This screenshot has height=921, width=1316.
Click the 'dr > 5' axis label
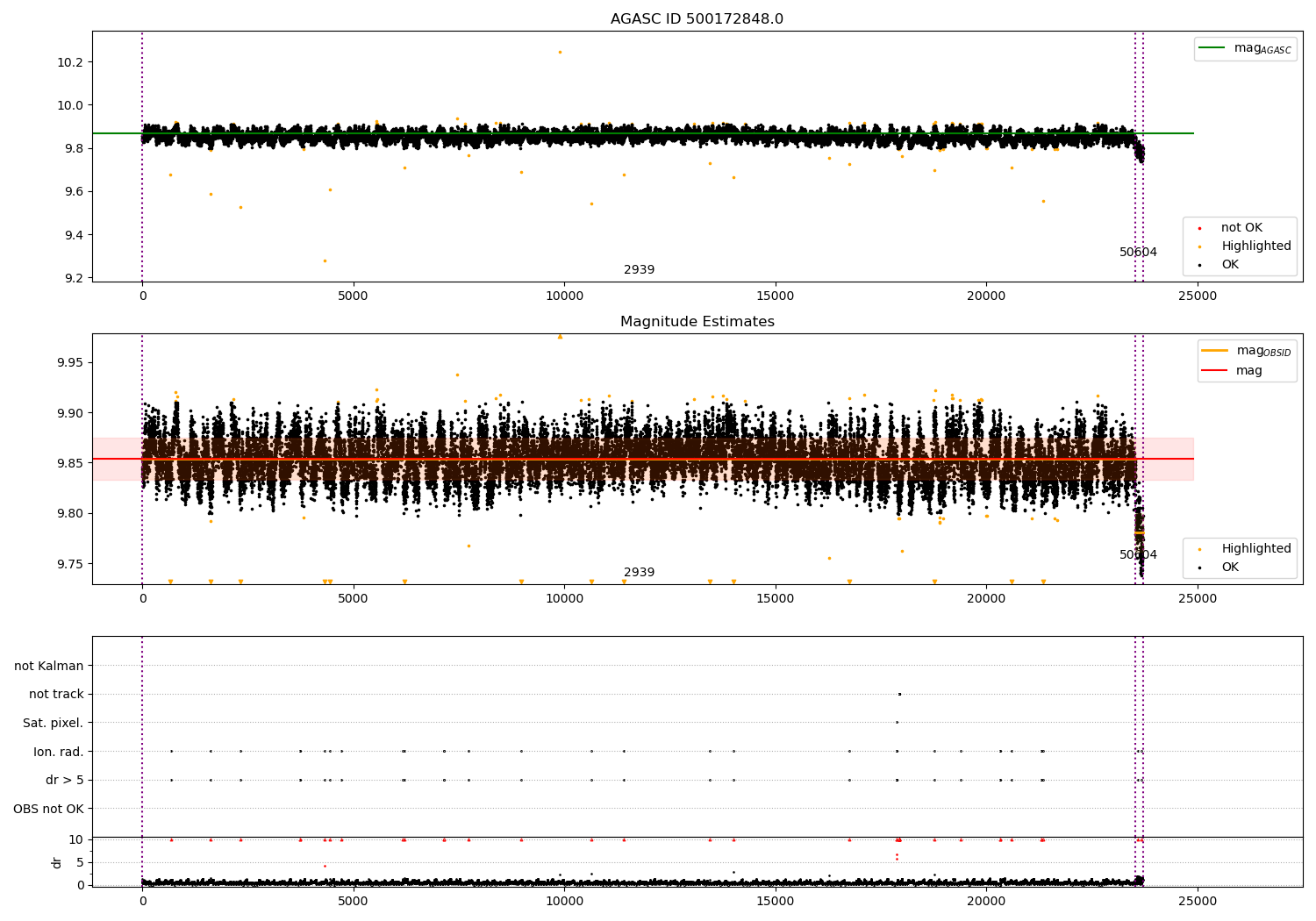coord(64,780)
